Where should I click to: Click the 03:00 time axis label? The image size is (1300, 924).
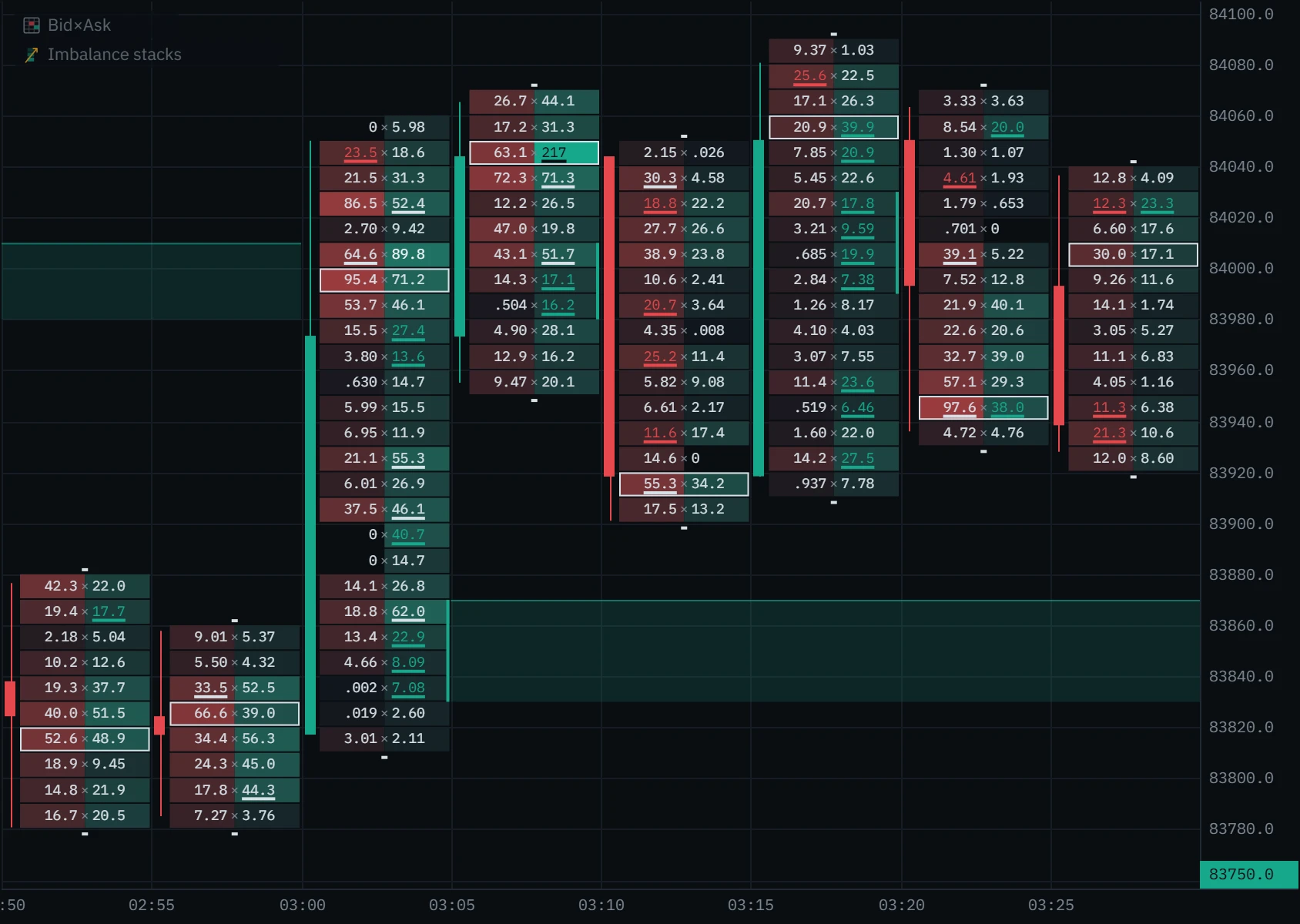pyautogui.click(x=303, y=905)
